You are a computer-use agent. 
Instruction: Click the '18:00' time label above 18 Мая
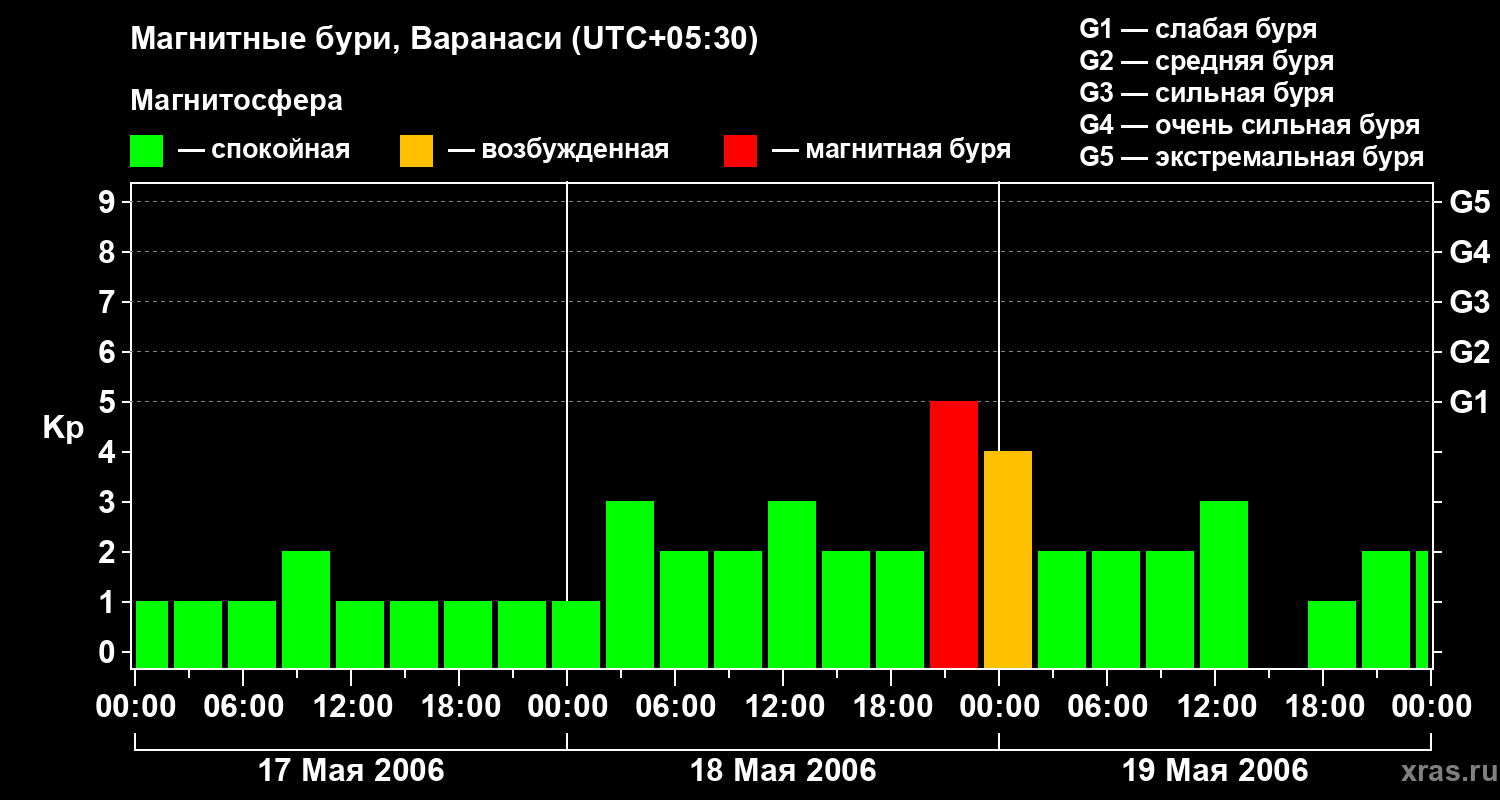[891, 707]
